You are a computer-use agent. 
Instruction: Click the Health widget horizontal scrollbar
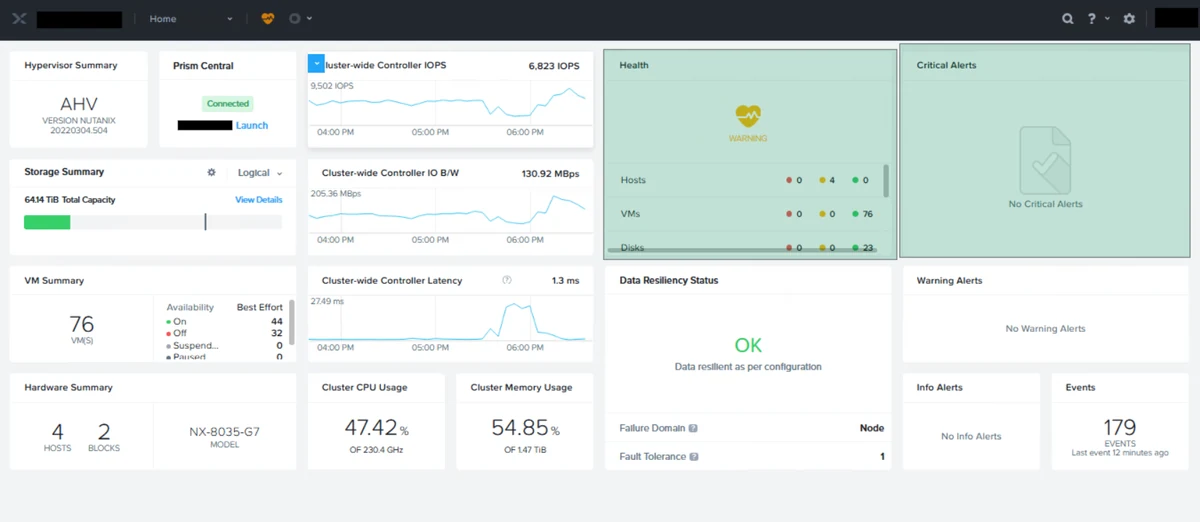(x=741, y=251)
